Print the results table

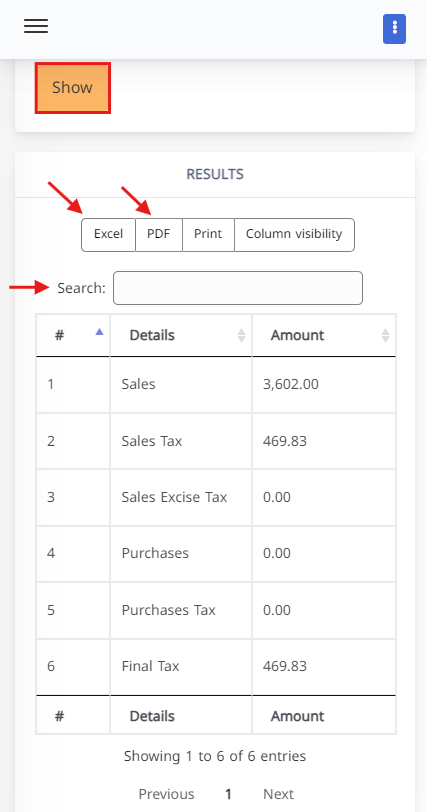click(x=208, y=235)
